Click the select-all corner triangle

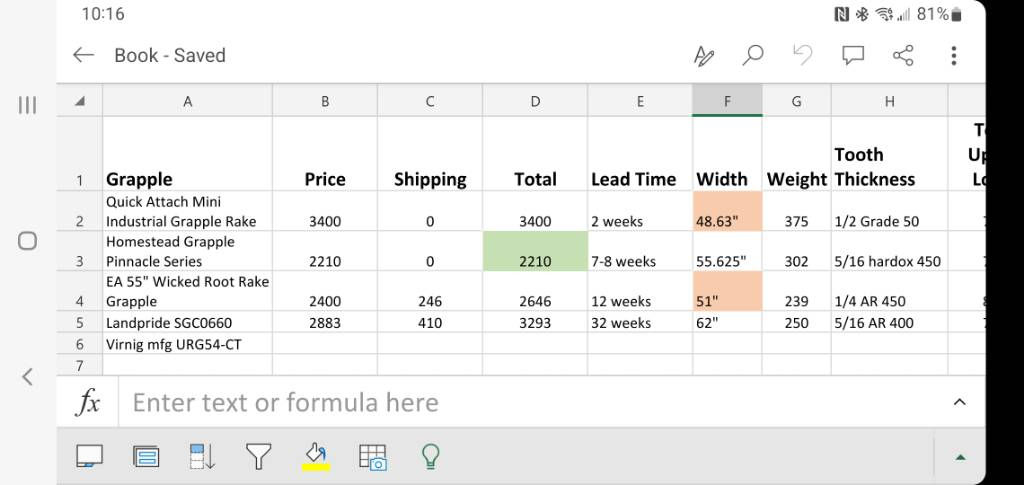coord(80,101)
